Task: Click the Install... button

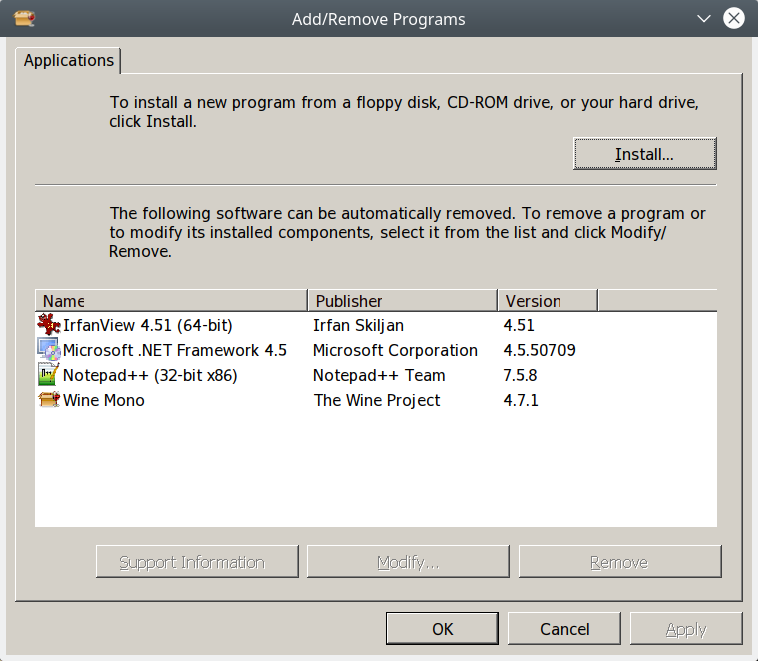Action: (644, 154)
